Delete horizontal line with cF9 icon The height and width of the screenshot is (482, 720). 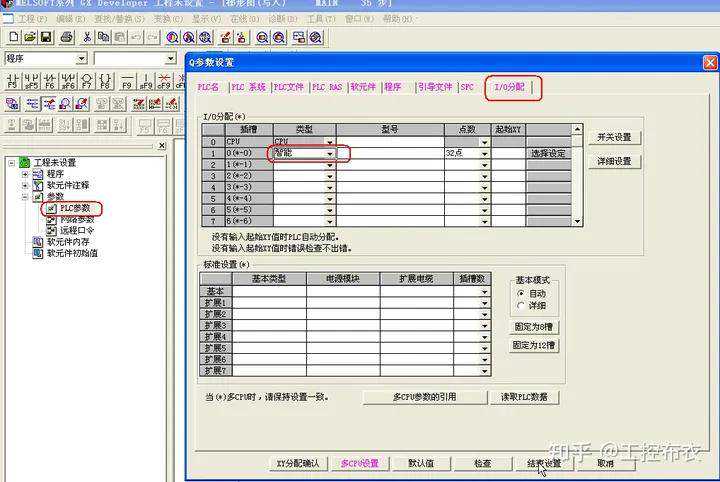[x=164, y=81]
